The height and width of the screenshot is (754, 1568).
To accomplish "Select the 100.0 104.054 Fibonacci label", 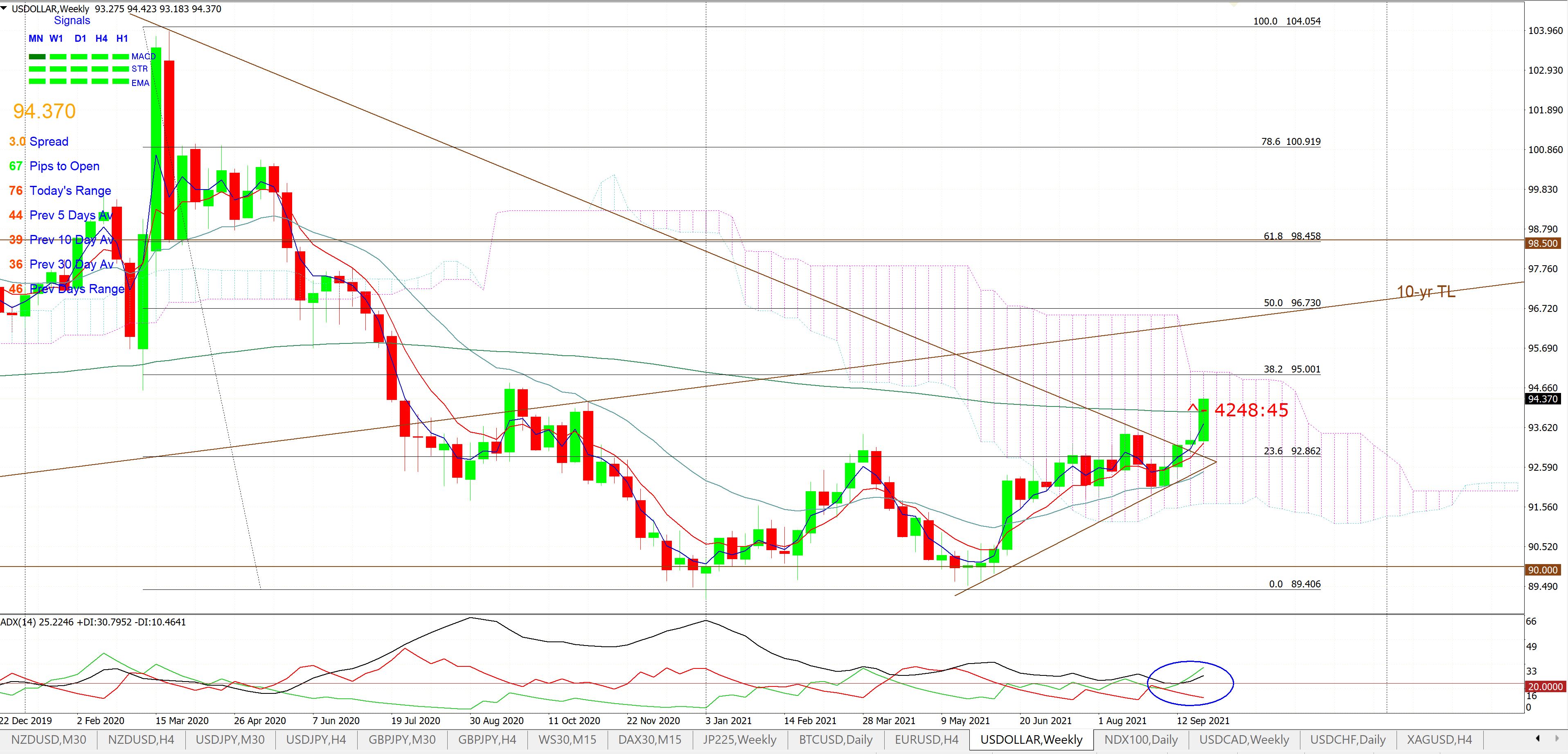I will pyautogui.click(x=1287, y=21).
